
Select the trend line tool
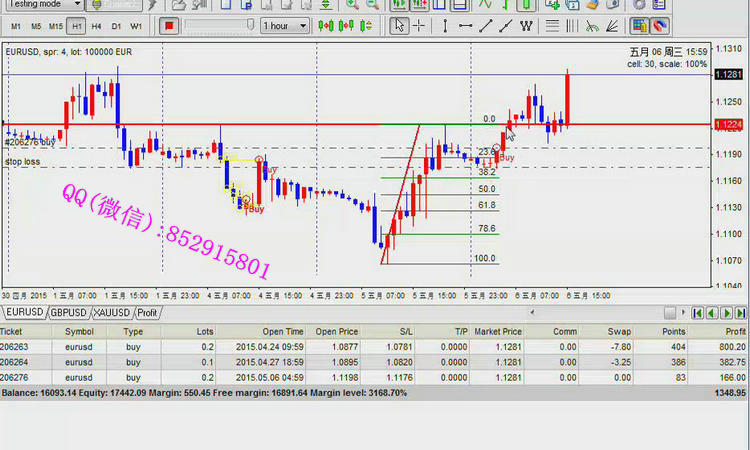[486, 25]
